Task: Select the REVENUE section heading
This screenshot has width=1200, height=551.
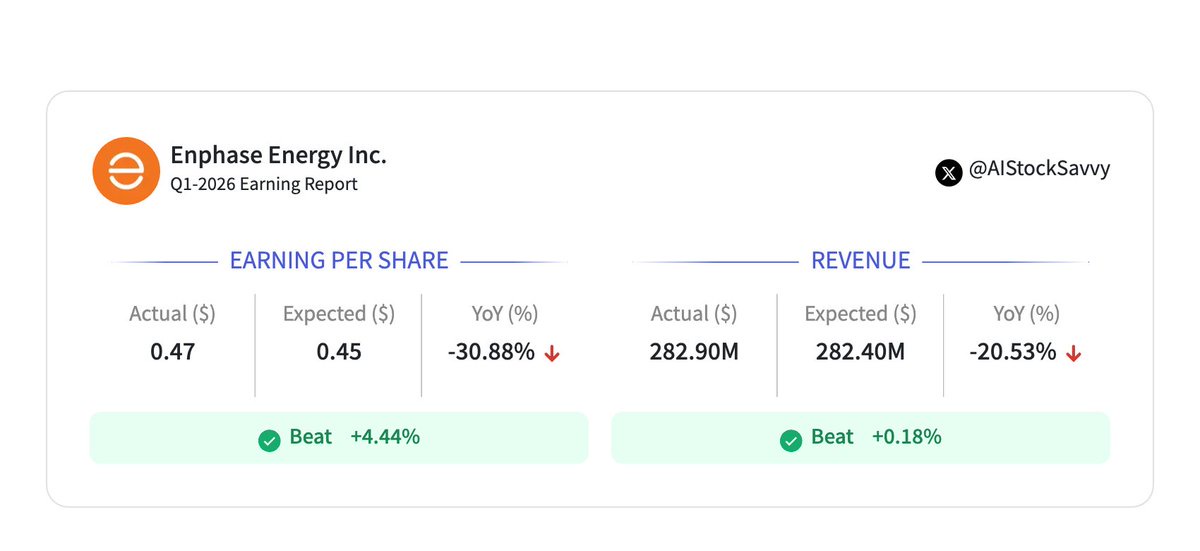Action: pos(860,261)
